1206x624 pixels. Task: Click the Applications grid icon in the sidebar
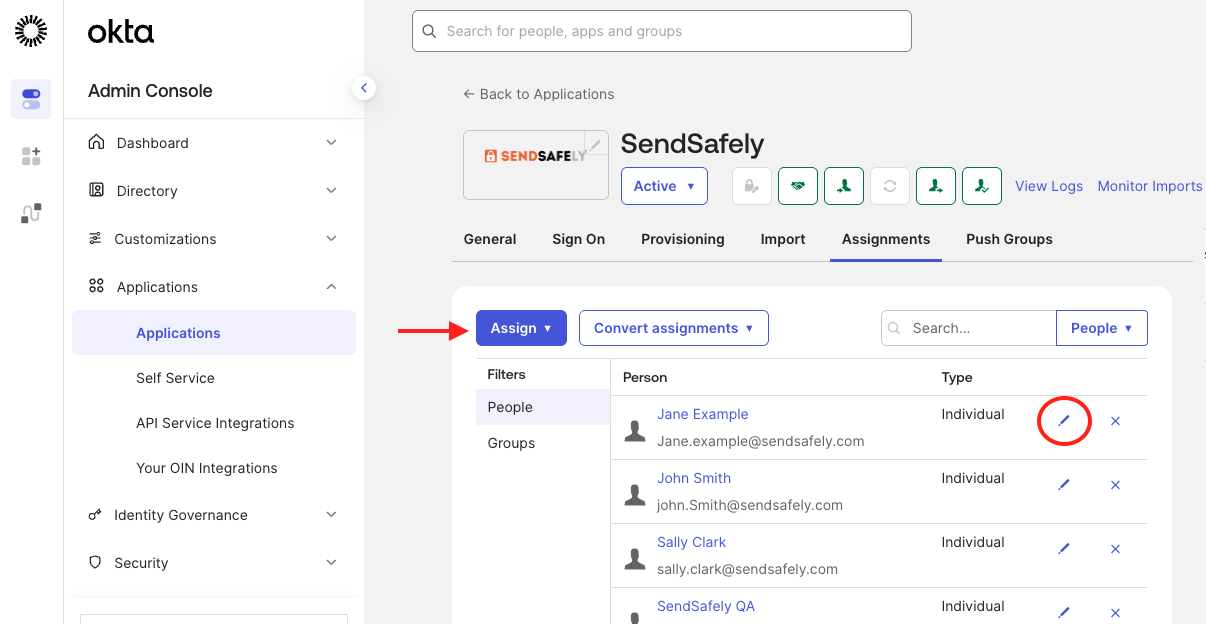[96, 286]
